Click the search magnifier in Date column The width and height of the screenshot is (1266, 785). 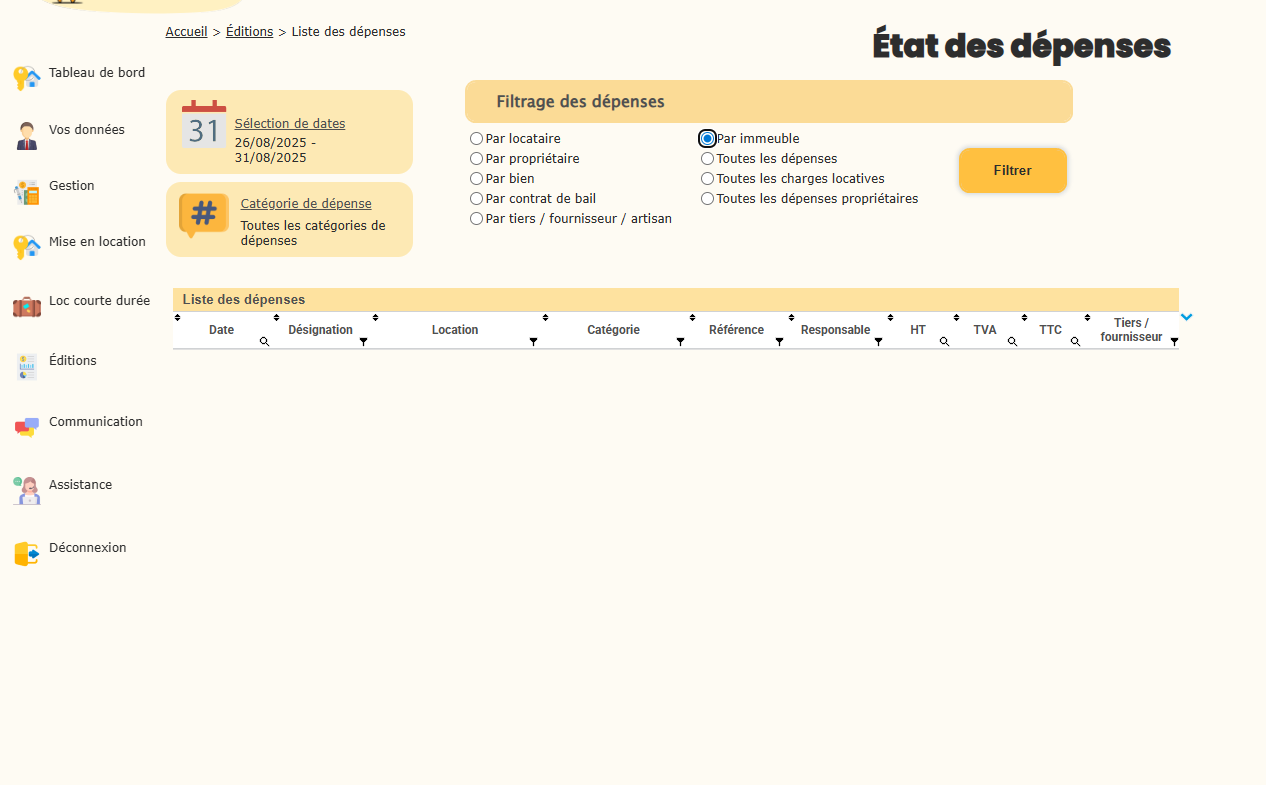coord(265,342)
